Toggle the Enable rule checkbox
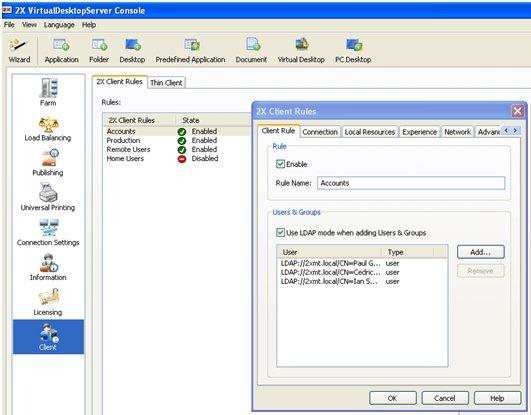Screen dimensions: 531x415 pyautogui.click(x=280, y=164)
